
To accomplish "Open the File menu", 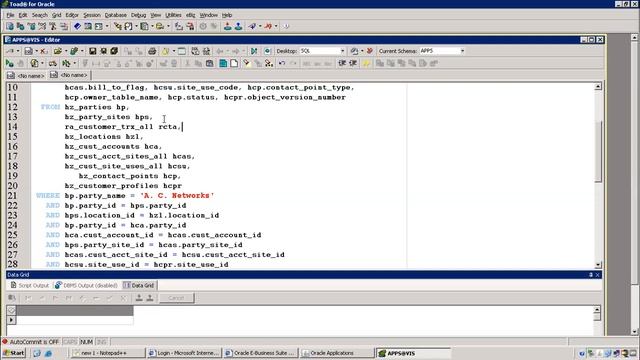I will pos(10,15).
